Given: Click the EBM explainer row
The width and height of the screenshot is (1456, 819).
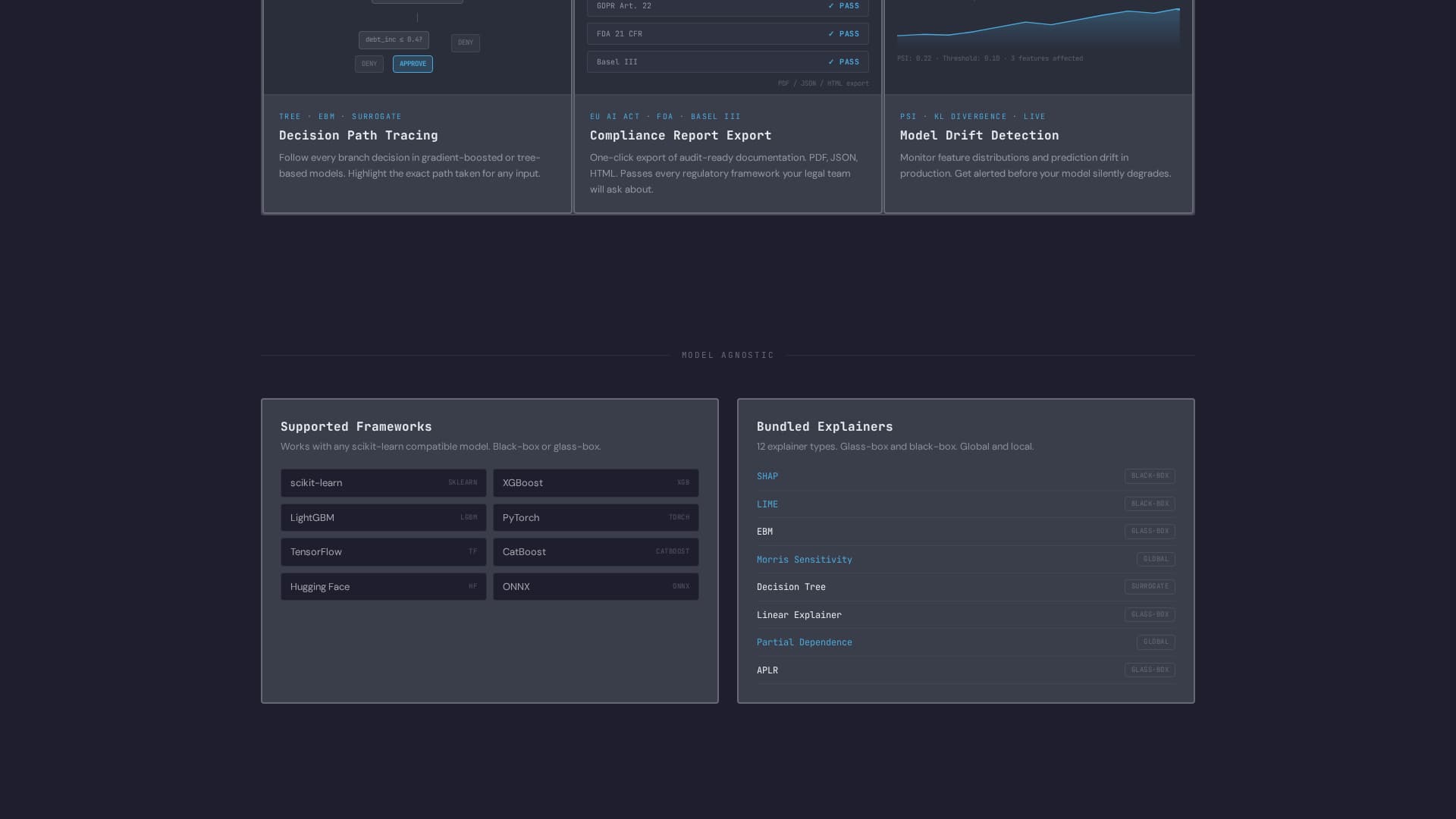Looking at the screenshot, I should 966,532.
